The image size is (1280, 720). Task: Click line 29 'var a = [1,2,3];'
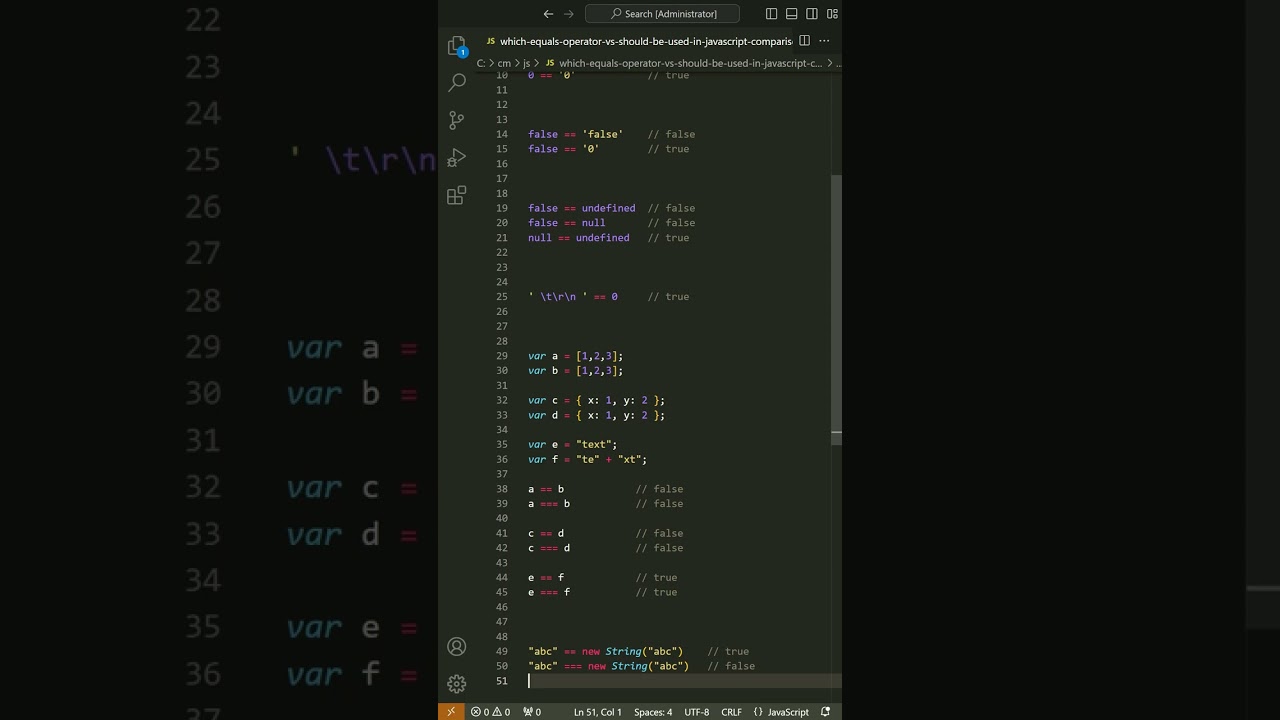[x=575, y=356]
